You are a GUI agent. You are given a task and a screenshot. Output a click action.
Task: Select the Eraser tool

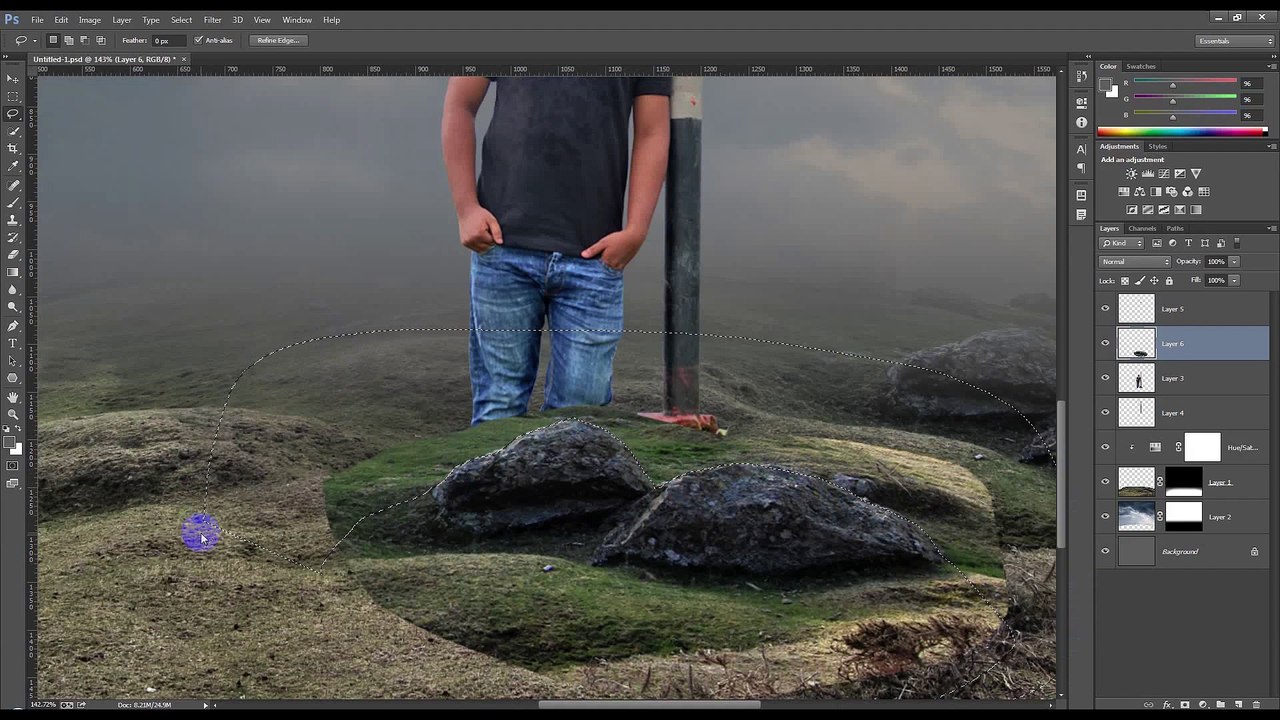tap(13, 255)
